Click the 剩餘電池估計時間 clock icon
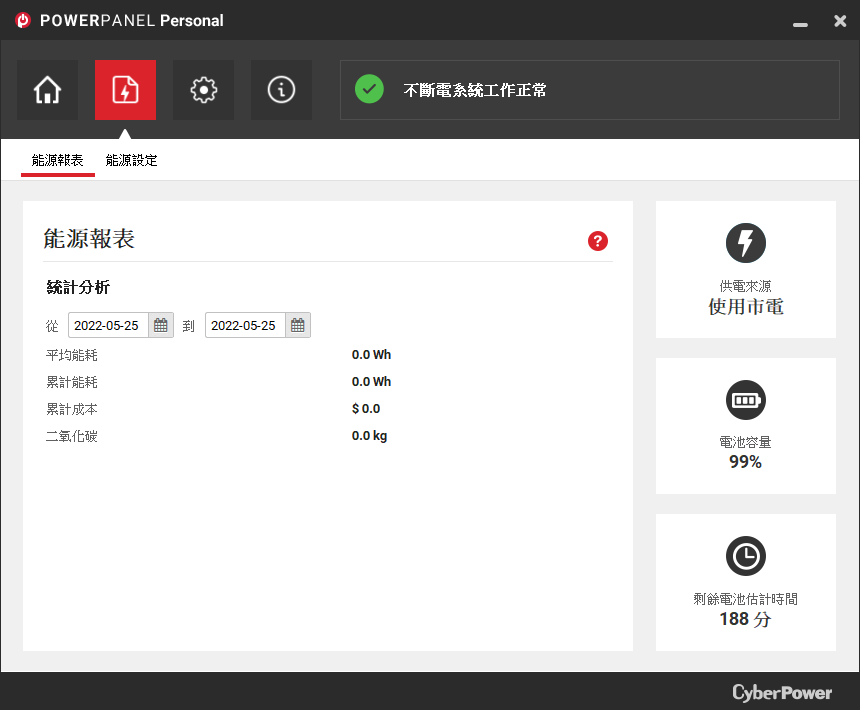This screenshot has width=860, height=710. (x=745, y=556)
